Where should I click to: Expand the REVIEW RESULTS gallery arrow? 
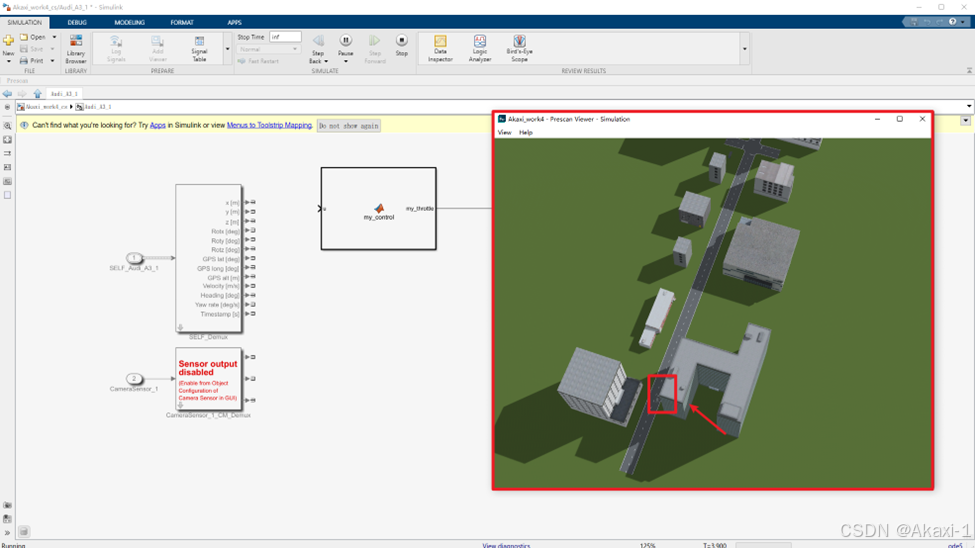pyautogui.click(x=744, y=49)
